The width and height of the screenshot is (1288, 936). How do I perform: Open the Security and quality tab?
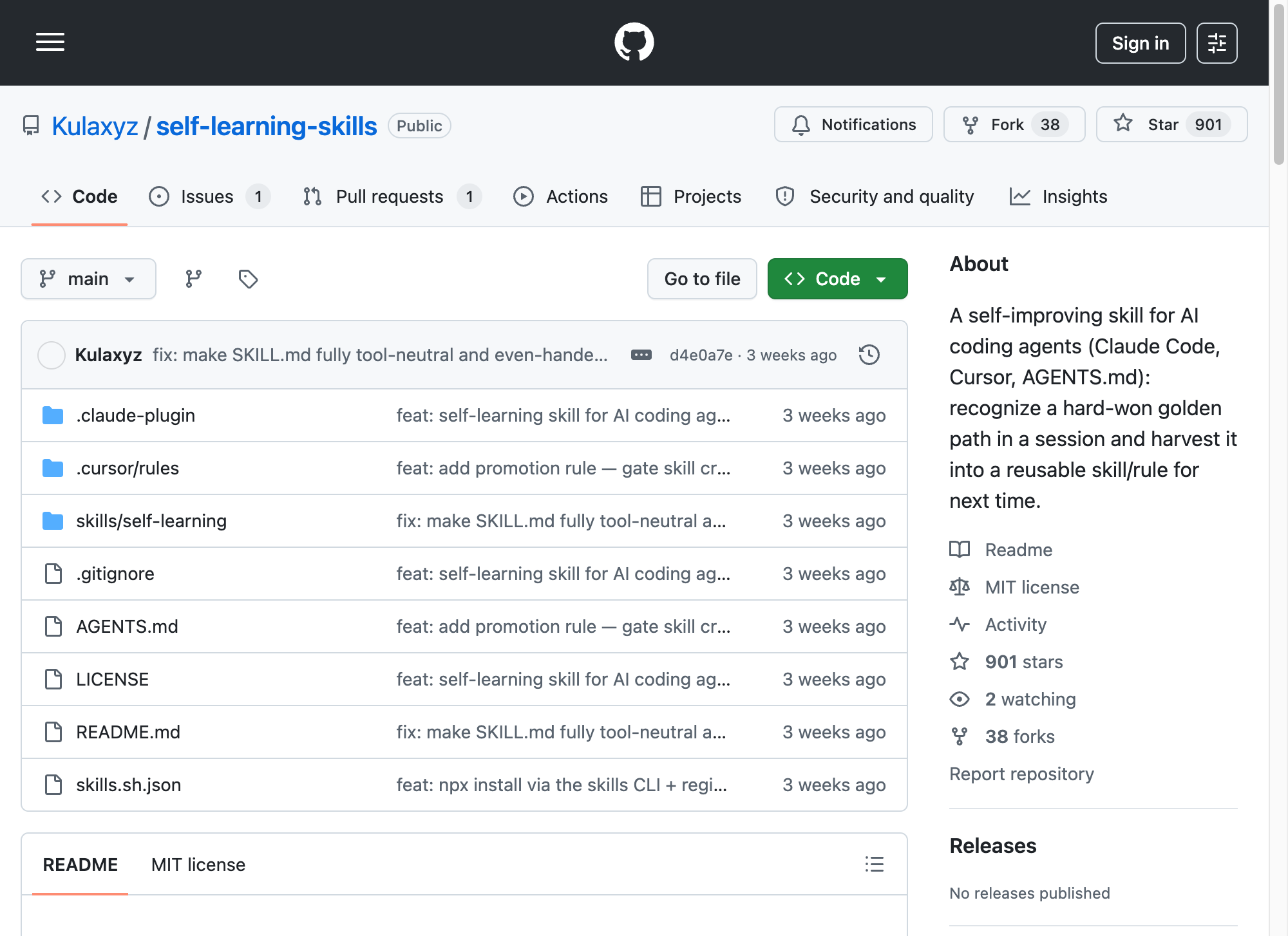[x=875, y=196]
